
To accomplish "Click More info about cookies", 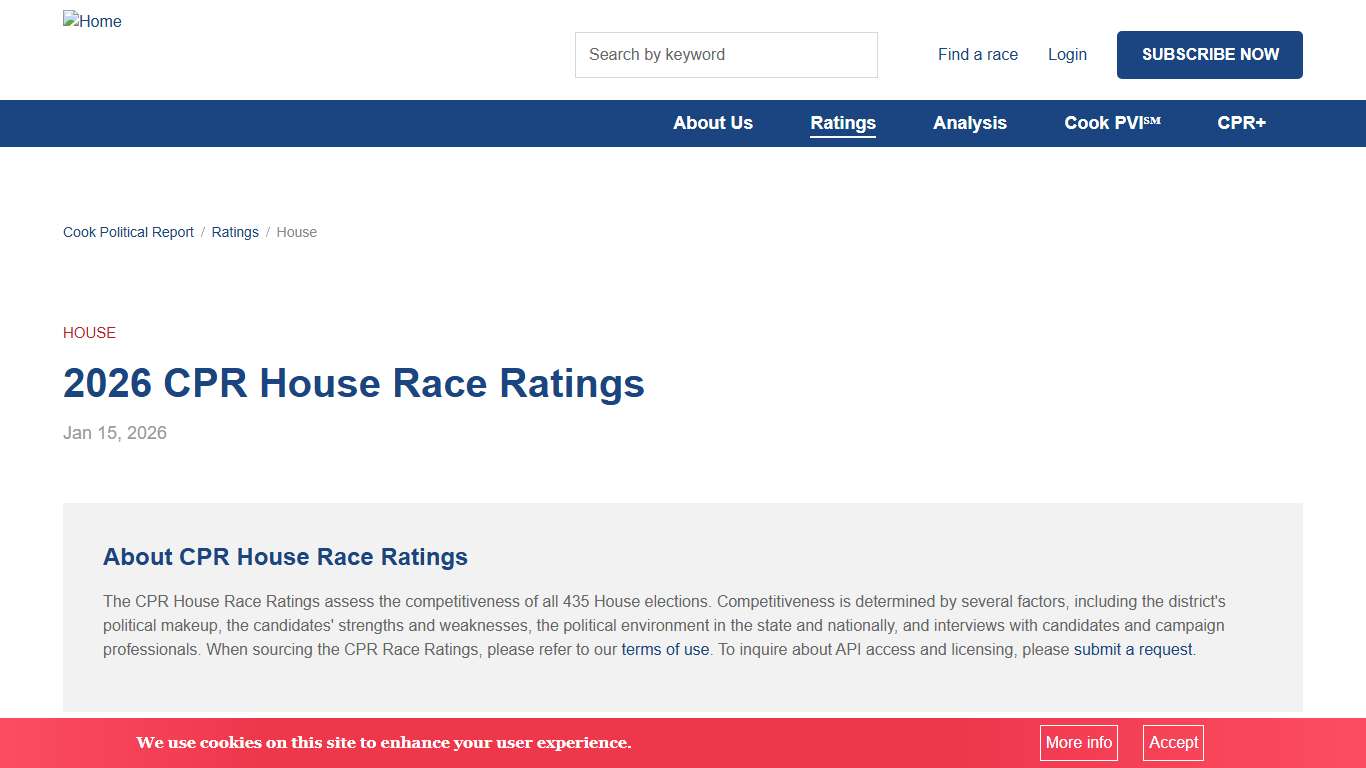I will tap(1078, 742).
